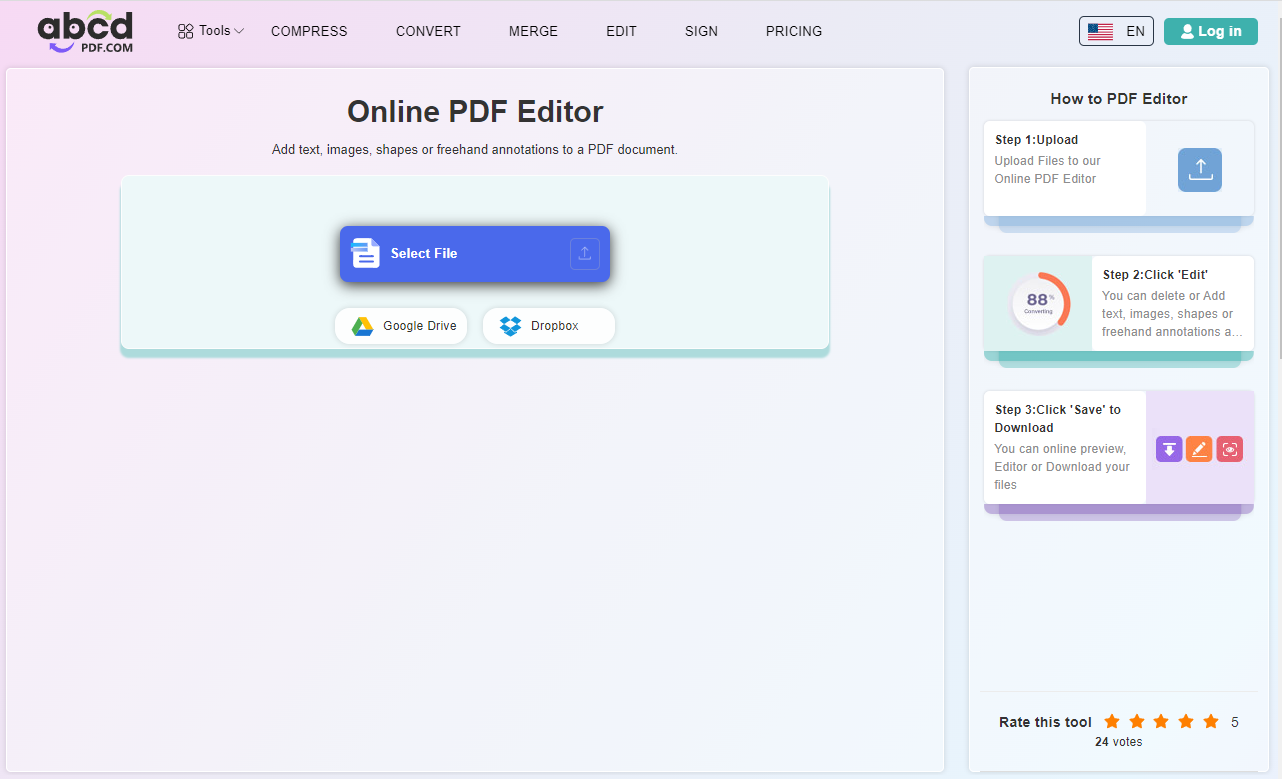Click the Online PDF Editor heading

(x=475, y=111)
